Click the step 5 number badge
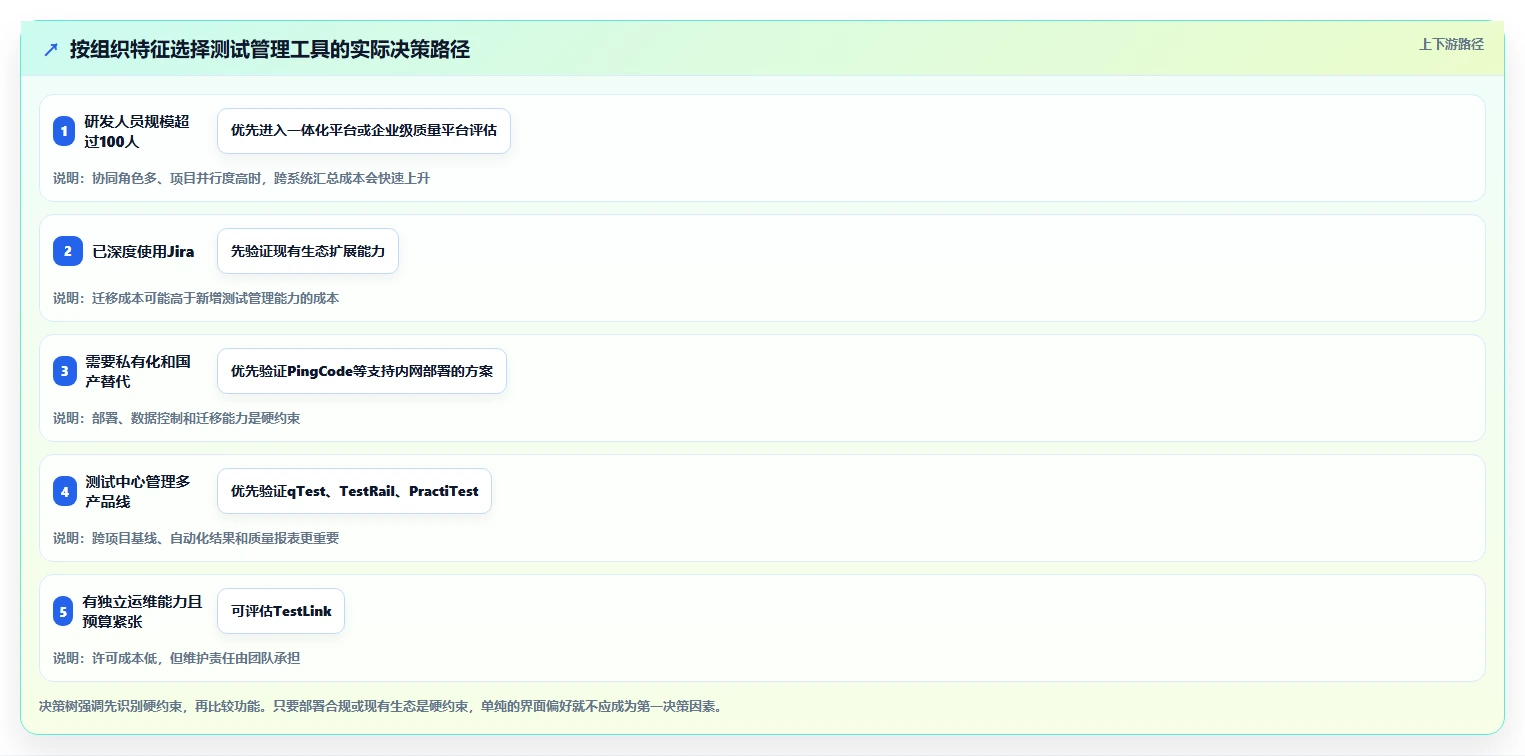 (64, 611)
